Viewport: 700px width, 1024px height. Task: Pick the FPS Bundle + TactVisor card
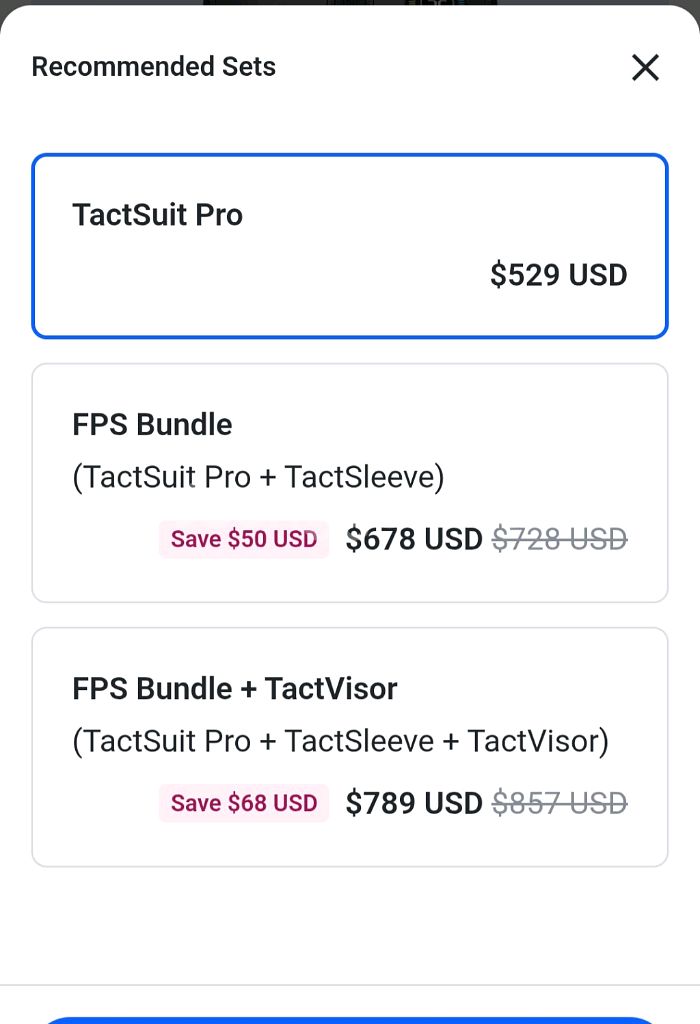coord(350,746)
